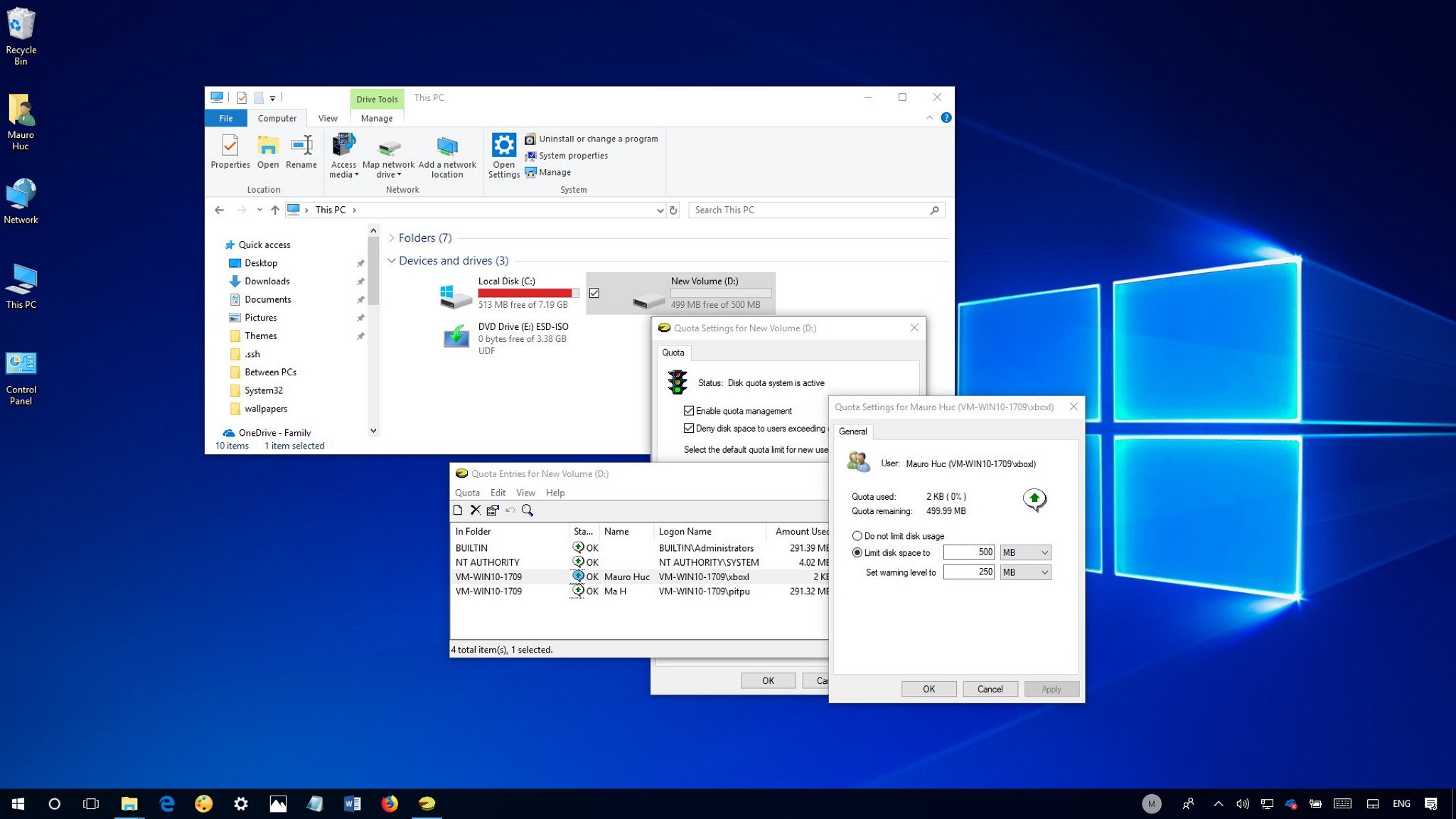The image size is (1456, 819).
Task: Toggle Enable quota management checkbox
Action: pyautogui.click(x=690, y=410)
